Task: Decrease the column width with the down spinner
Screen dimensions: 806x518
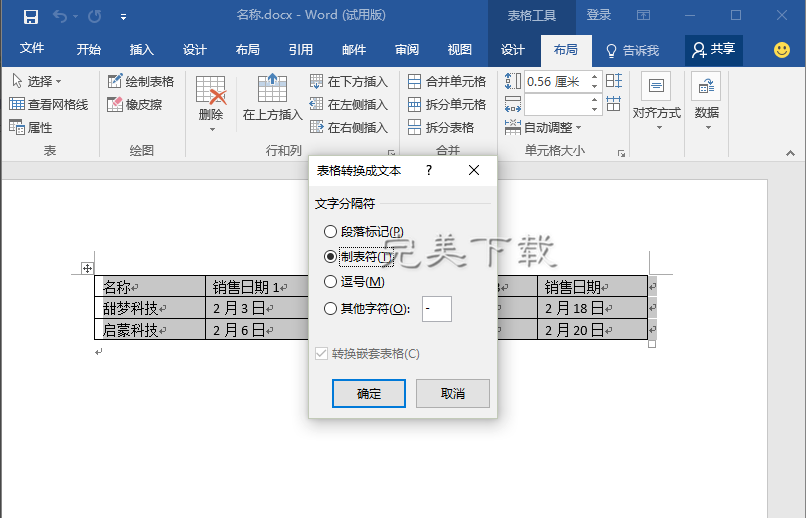Action: pyautogui.click(x=595, y=109)
